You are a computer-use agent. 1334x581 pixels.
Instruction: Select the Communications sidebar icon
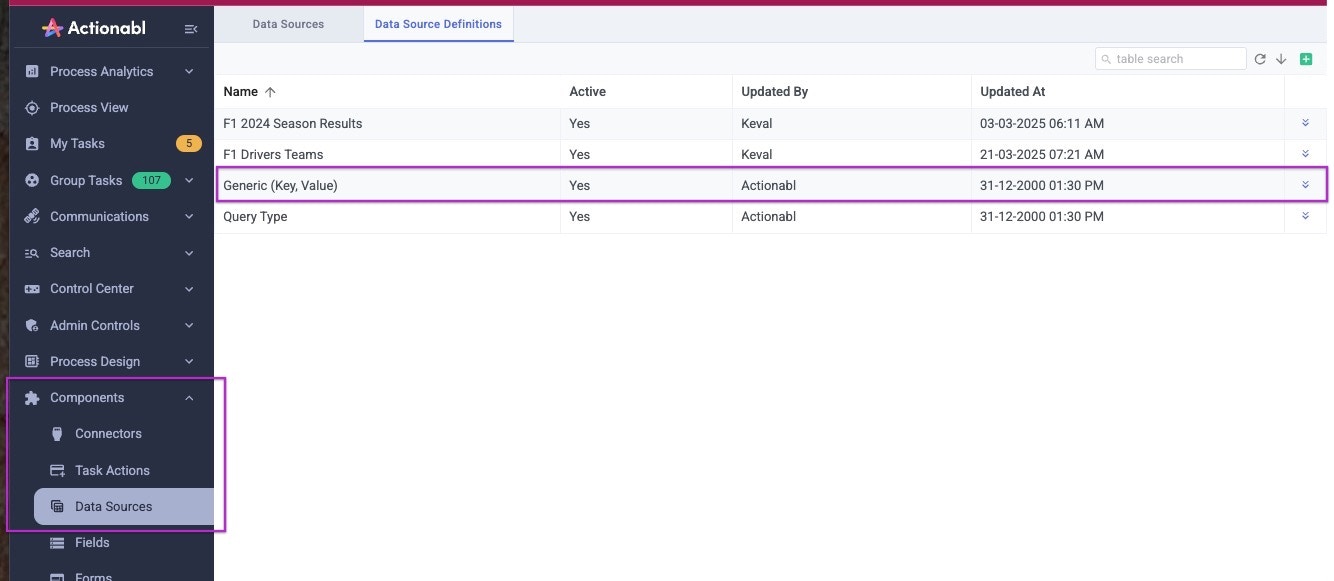(31, 216)
